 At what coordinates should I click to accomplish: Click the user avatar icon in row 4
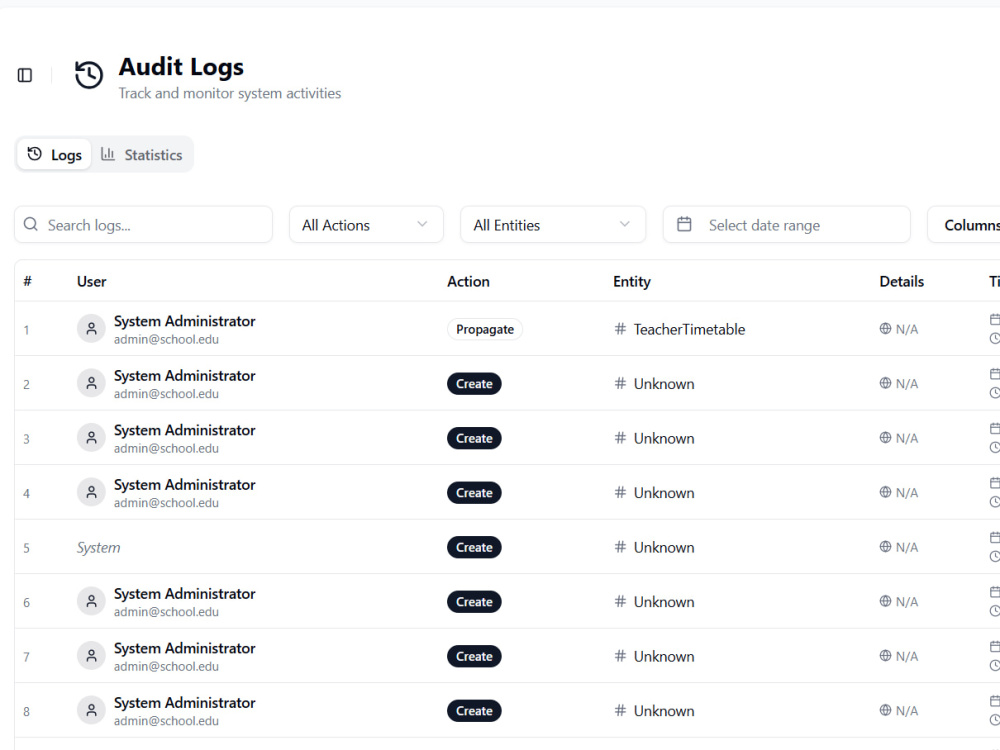click(x=91, y=492)
